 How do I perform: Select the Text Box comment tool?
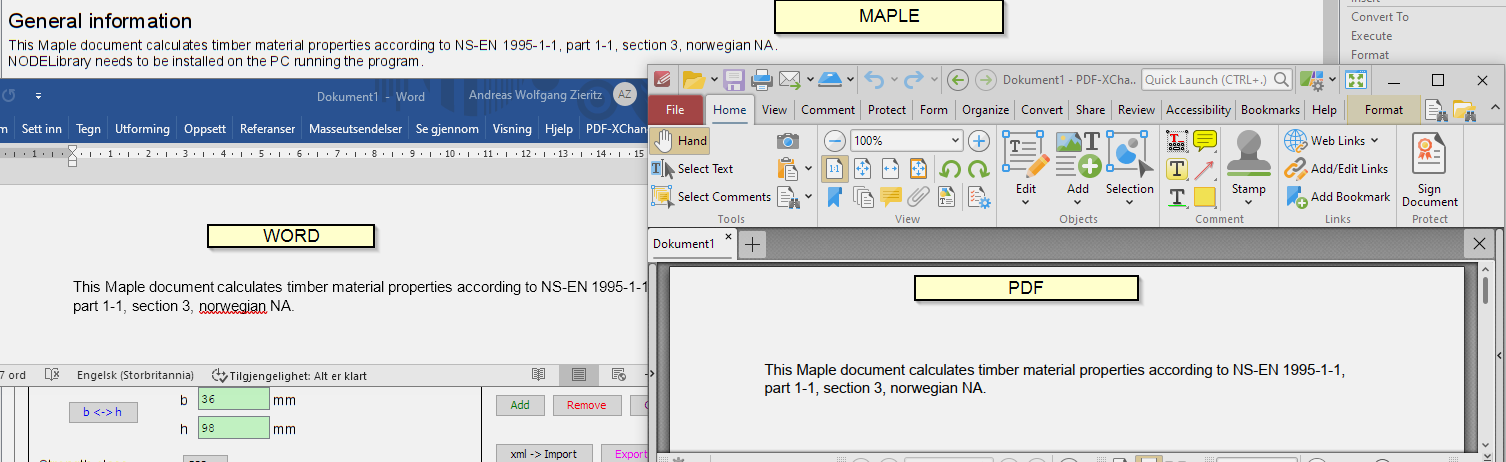tap(1177, 169)
